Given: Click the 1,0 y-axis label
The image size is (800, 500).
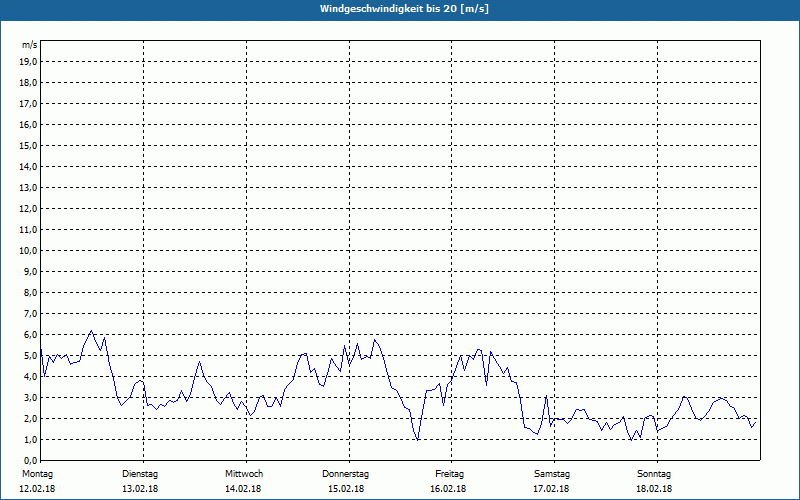Looking at the screenshot, I should click(30, 440).
